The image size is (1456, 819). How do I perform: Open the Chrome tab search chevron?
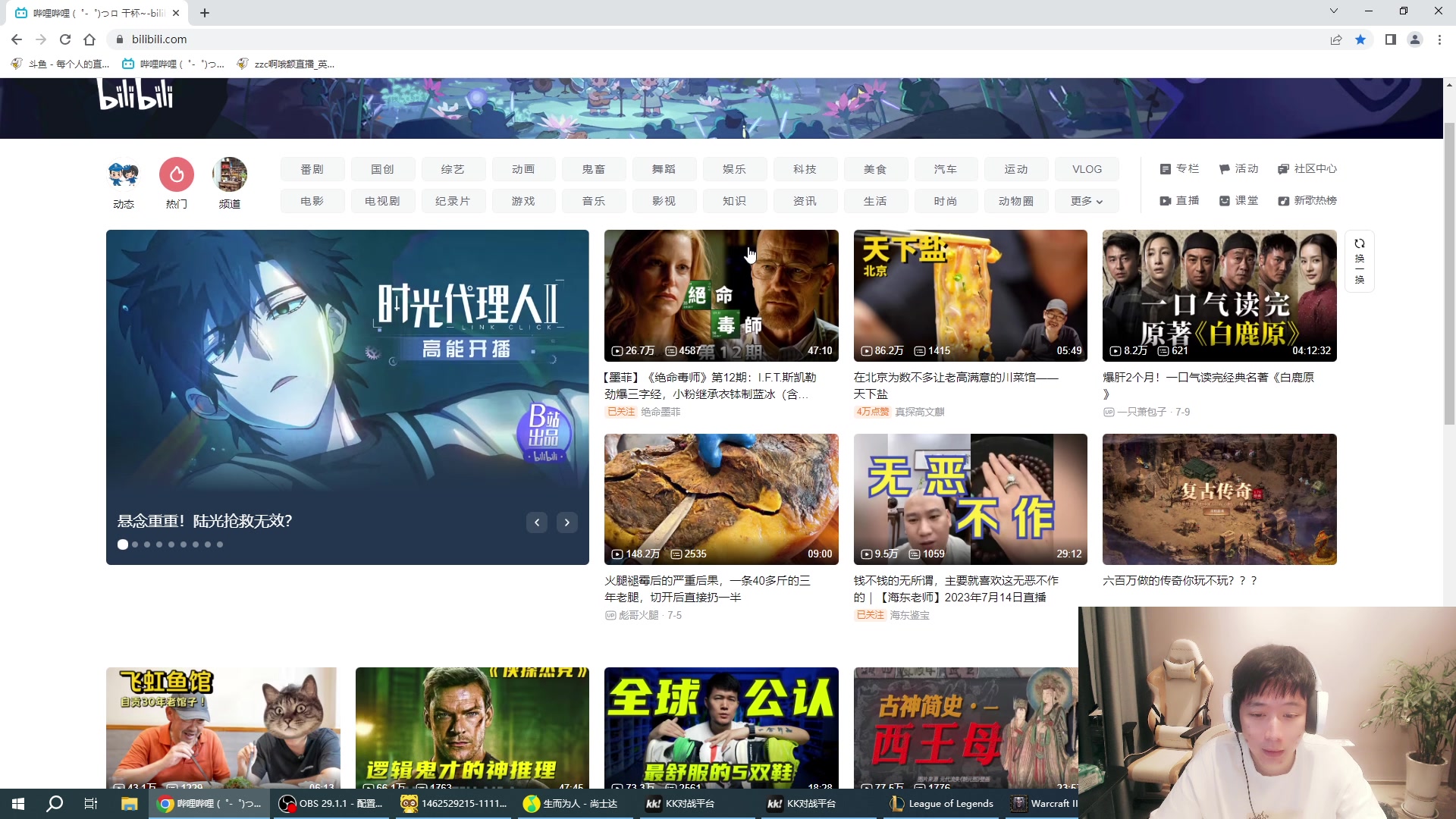[x=1334, y=11]
